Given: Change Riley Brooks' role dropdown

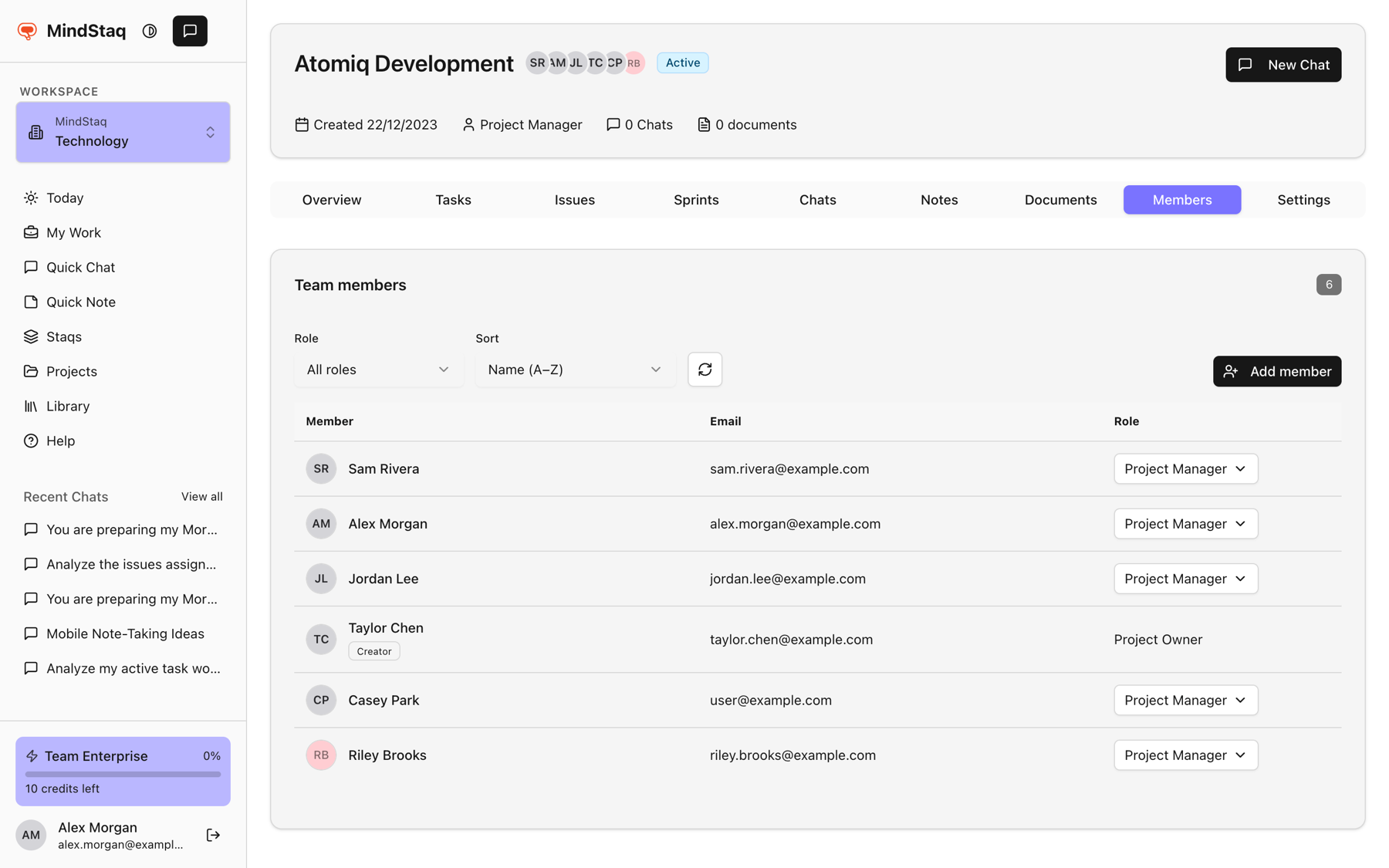Looking at the screenshot, I should point(1185,755).
